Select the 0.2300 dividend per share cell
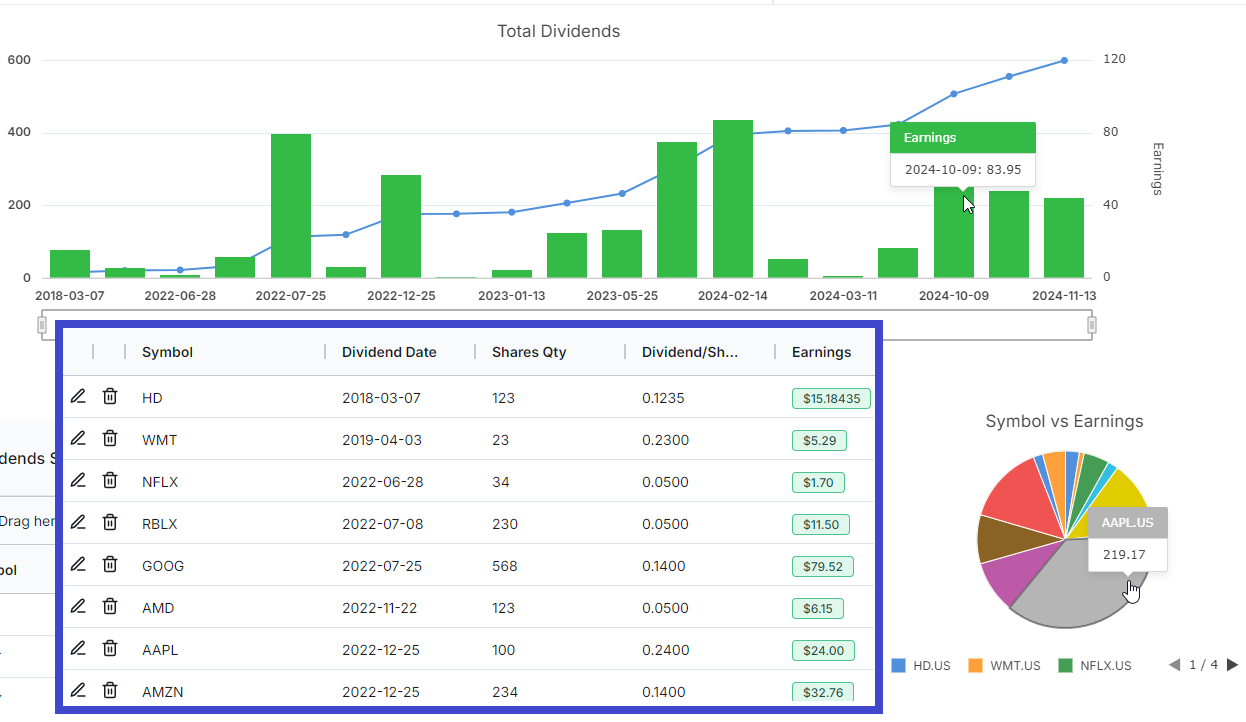 point(665,440)
